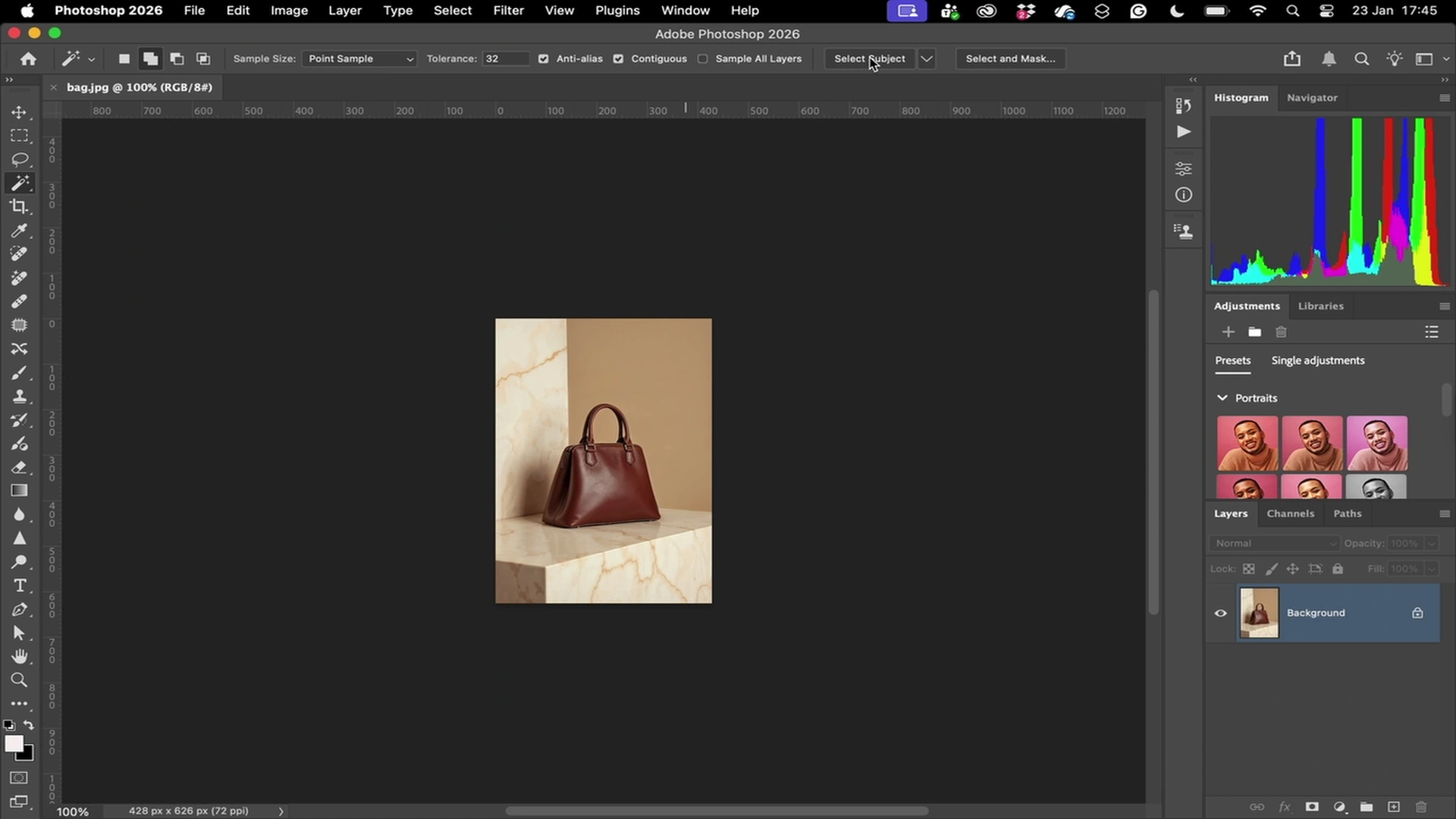The width and height of the screenshot is (1456, 819).
Task: Select the Crop tool
Action: (x=20, y=206)
